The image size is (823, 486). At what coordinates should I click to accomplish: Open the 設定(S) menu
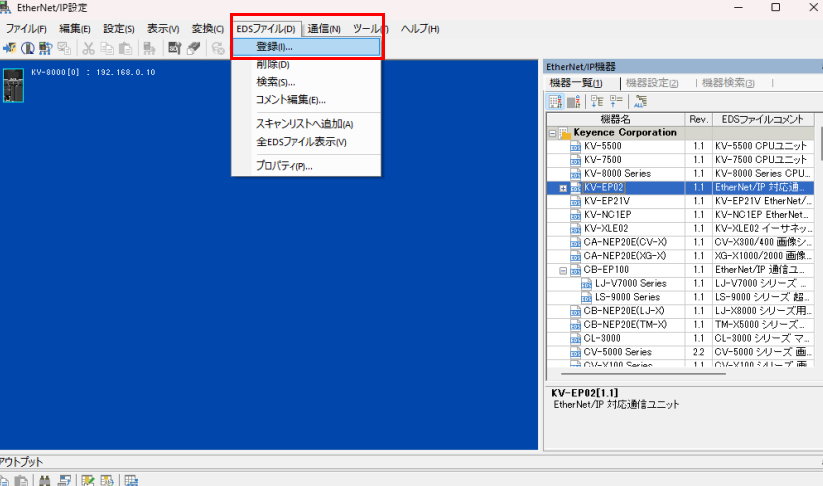119,29
